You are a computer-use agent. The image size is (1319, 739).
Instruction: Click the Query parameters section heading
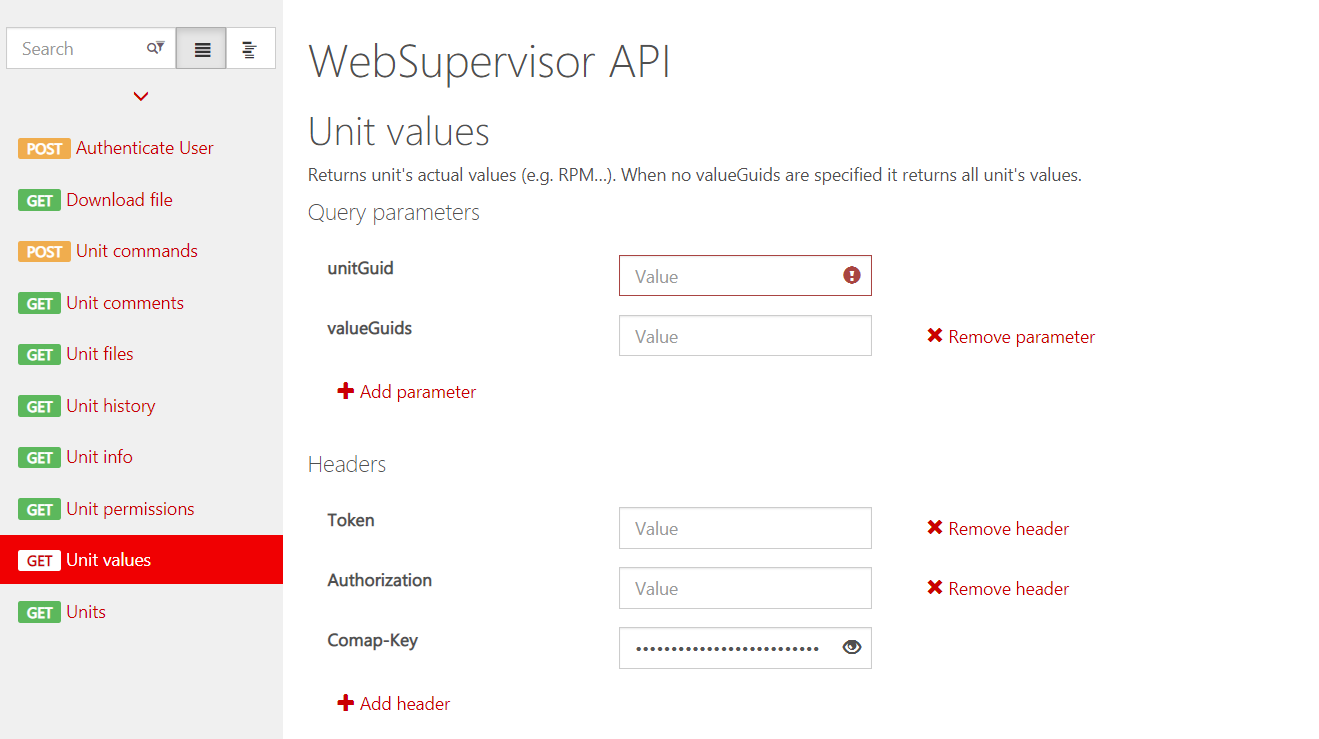tap(394, 212)
